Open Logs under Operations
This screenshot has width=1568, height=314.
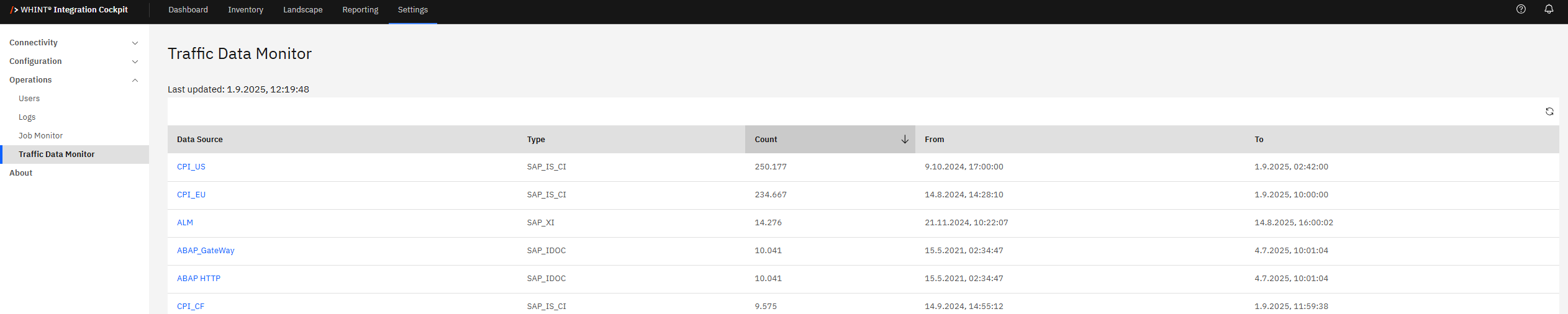27,117
